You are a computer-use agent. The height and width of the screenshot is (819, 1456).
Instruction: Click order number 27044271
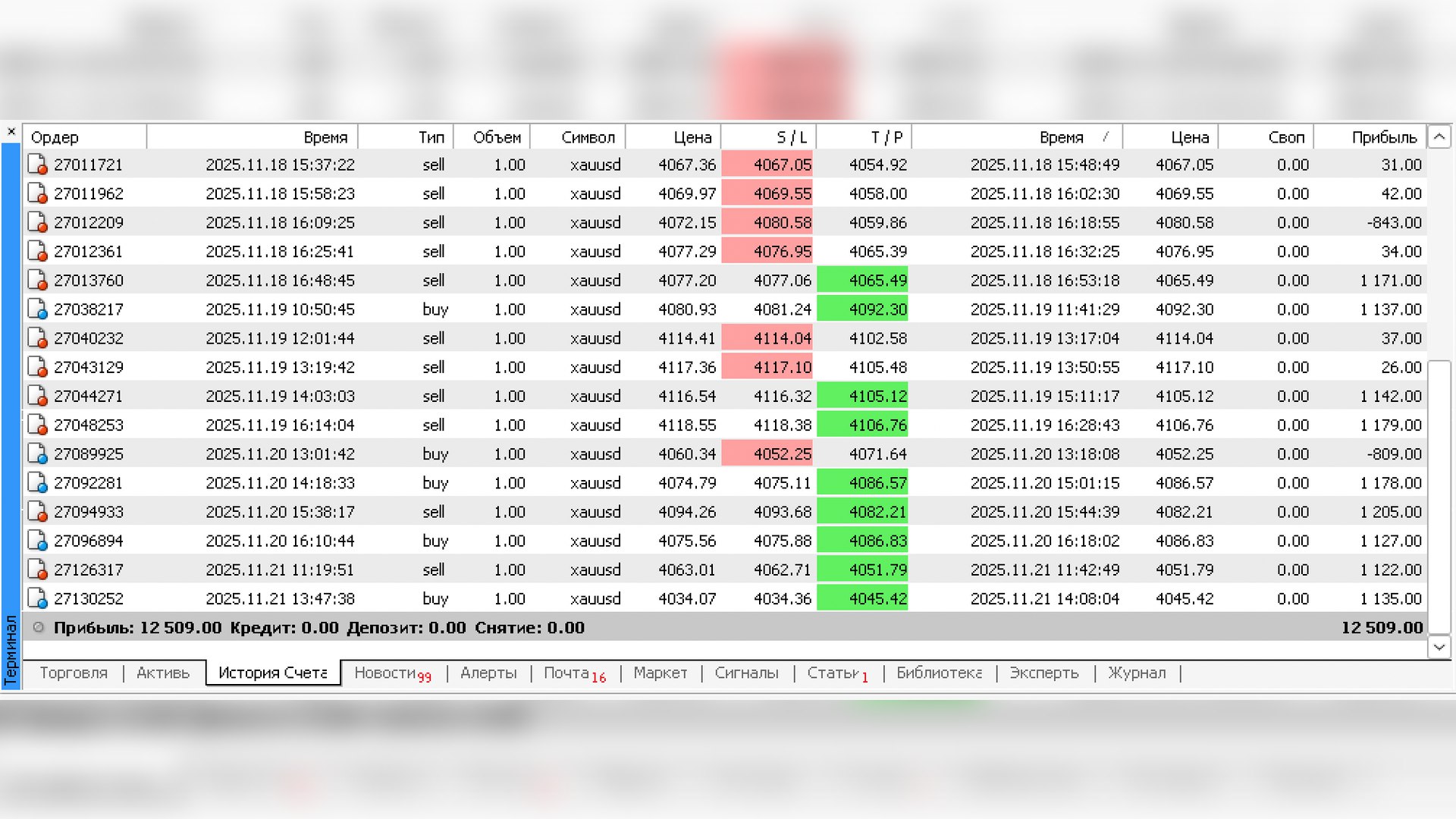[89, 396]
